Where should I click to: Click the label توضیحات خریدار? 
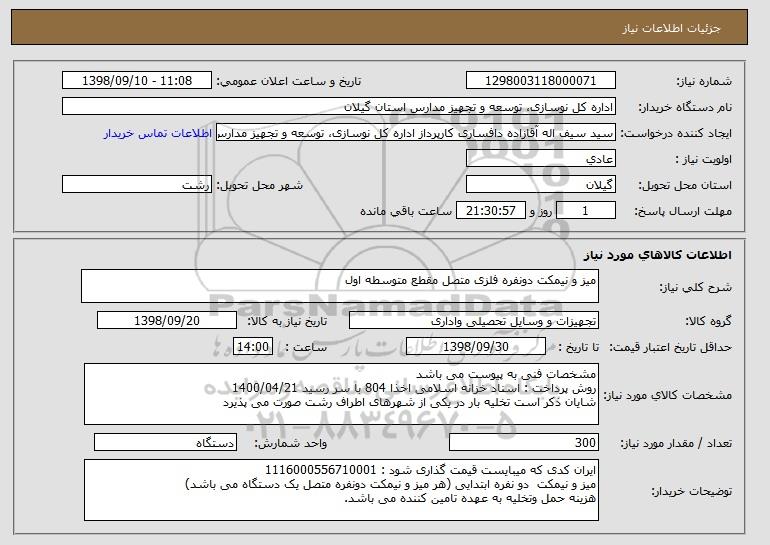coord(691,491)
